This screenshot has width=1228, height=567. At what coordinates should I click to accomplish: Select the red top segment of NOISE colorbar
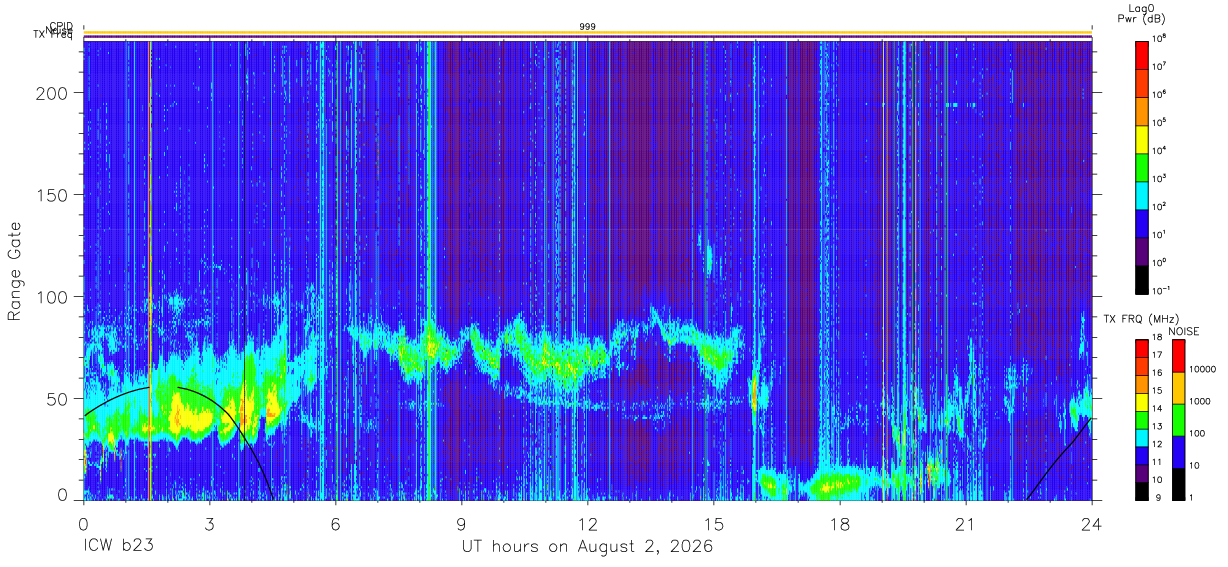tap(1178, 356)
